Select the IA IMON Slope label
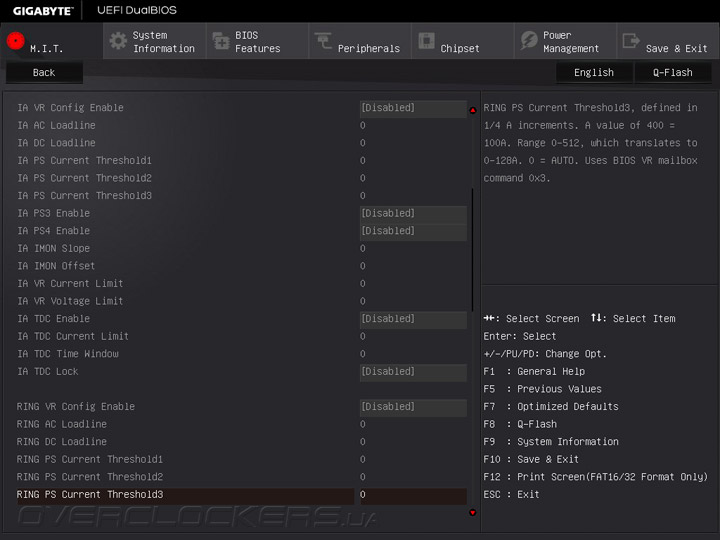Image resolution: width=720 pixels, height=540 pixels. [54, 248]
